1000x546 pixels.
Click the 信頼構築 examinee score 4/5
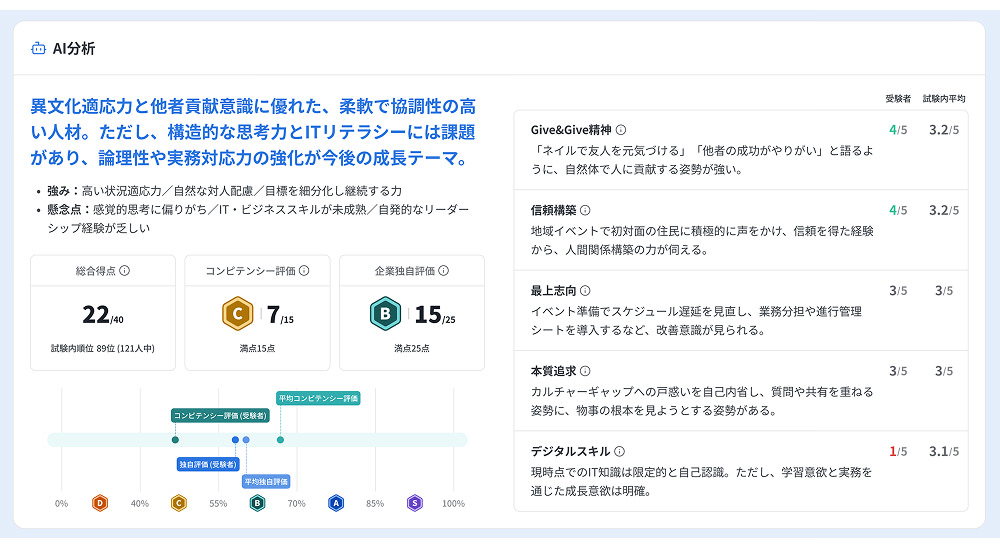898,210
